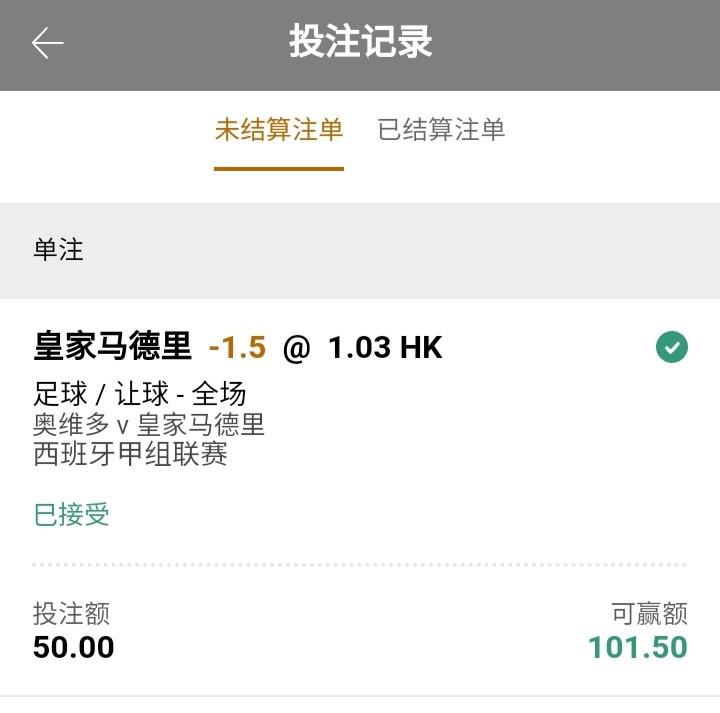The width and height of the screenshot is (720, 713).
Task: Click the 足球 / 让球 - 全场 line
Action: pos(140,394)
